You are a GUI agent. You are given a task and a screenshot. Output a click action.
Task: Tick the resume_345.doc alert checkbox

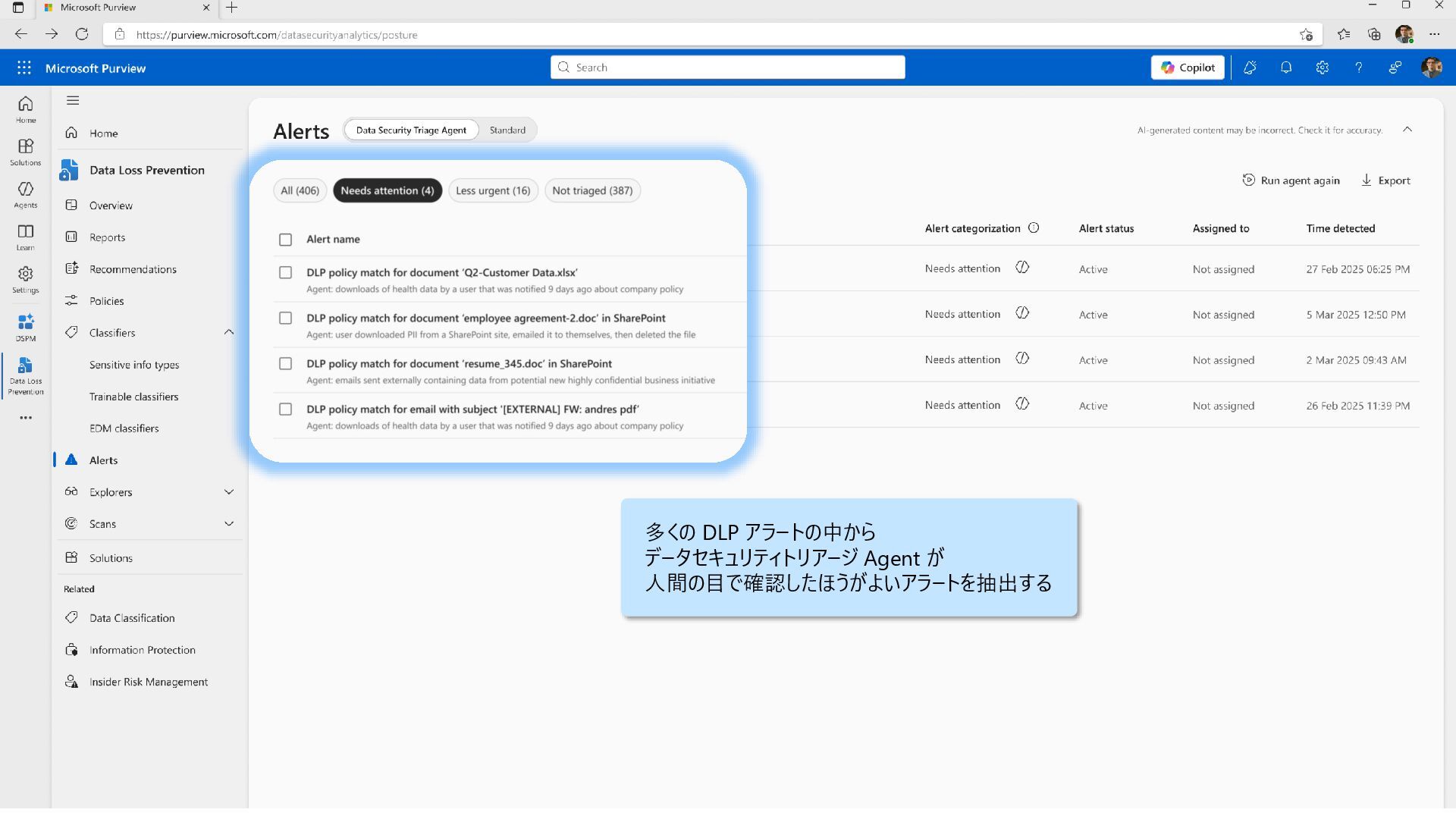coord(285,363)
